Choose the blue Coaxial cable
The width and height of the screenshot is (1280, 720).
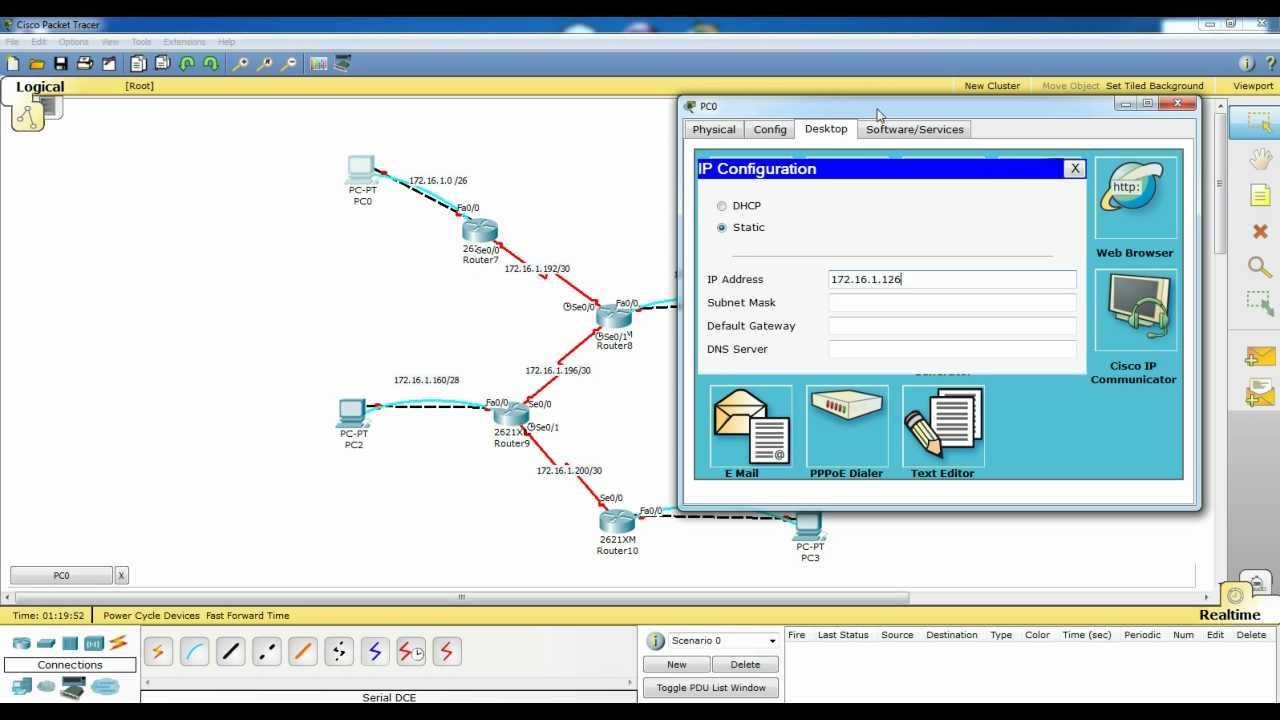pyautogui.click(x=375, y=652)
